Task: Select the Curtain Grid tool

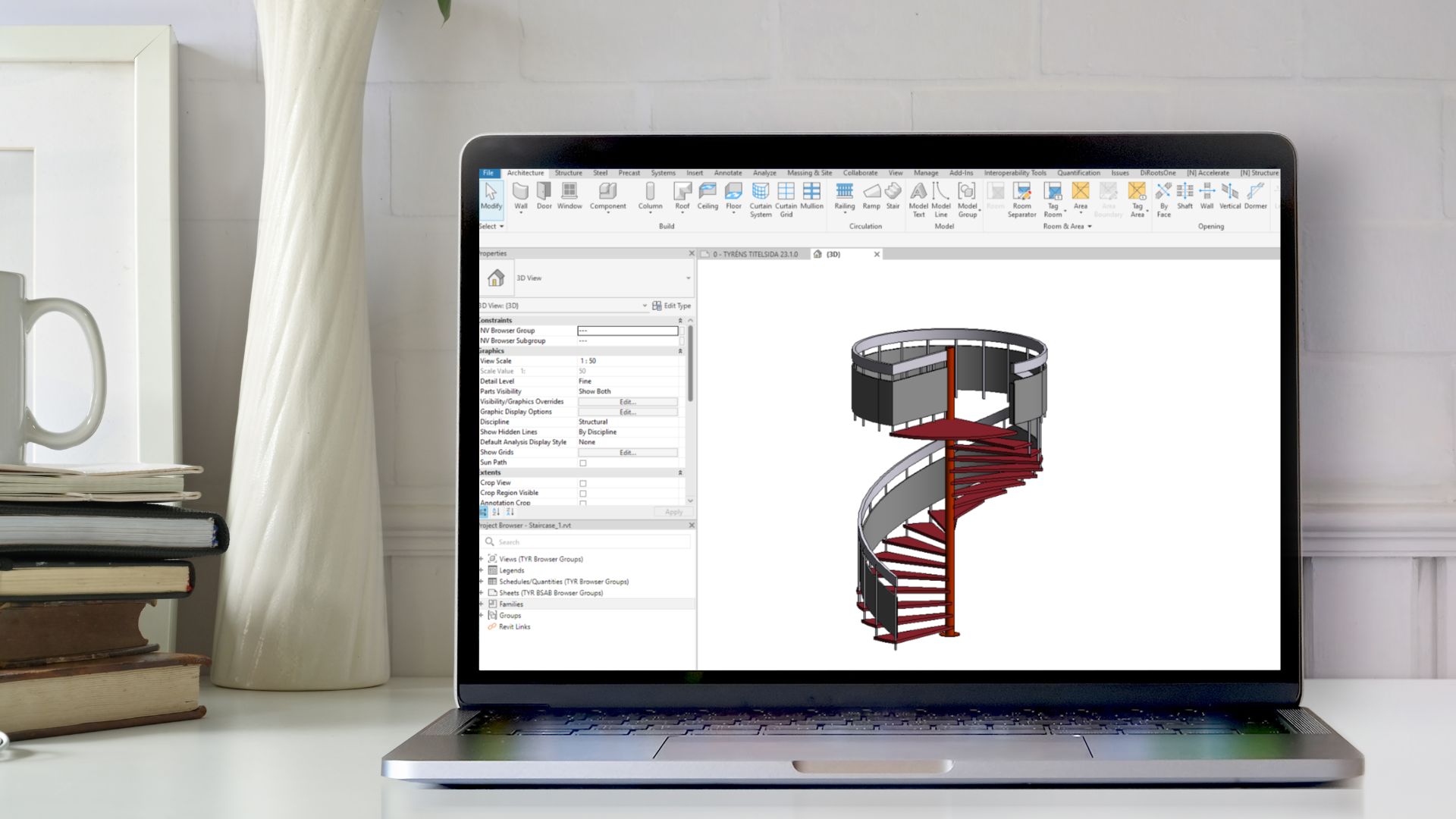Action: (786, 200)
